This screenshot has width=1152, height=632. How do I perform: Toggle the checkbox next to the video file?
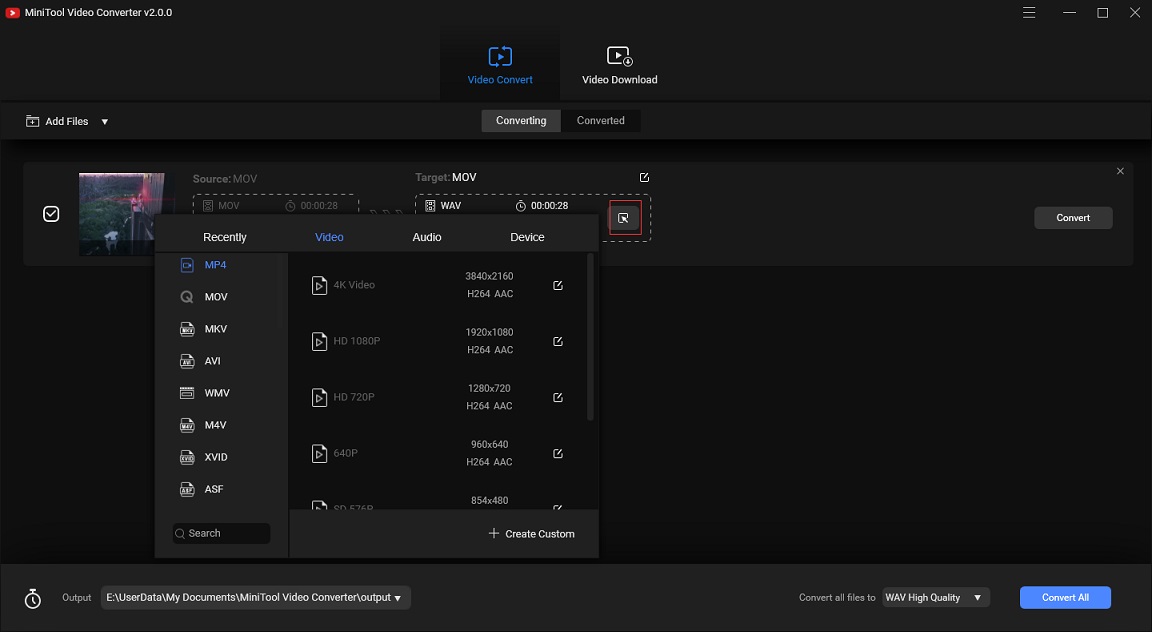pos(51,214)
